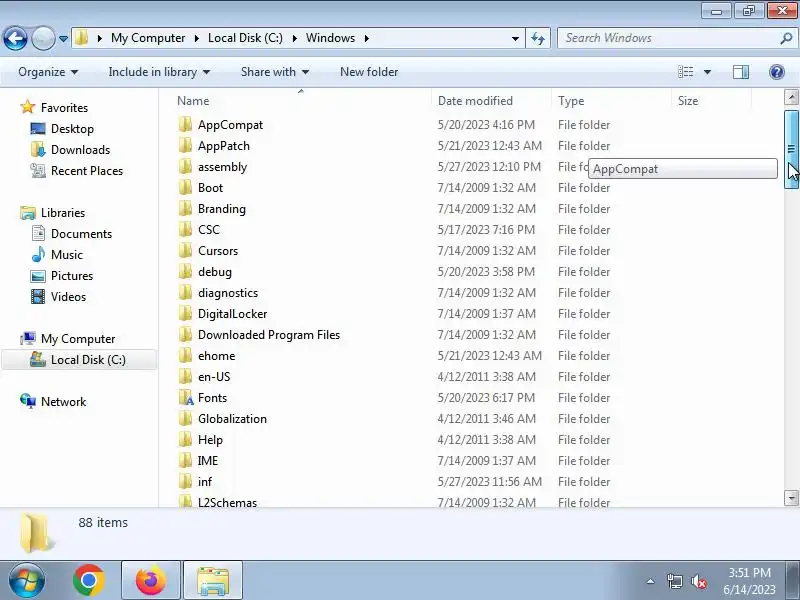Open the address bar history dropdown

point(515,39)
